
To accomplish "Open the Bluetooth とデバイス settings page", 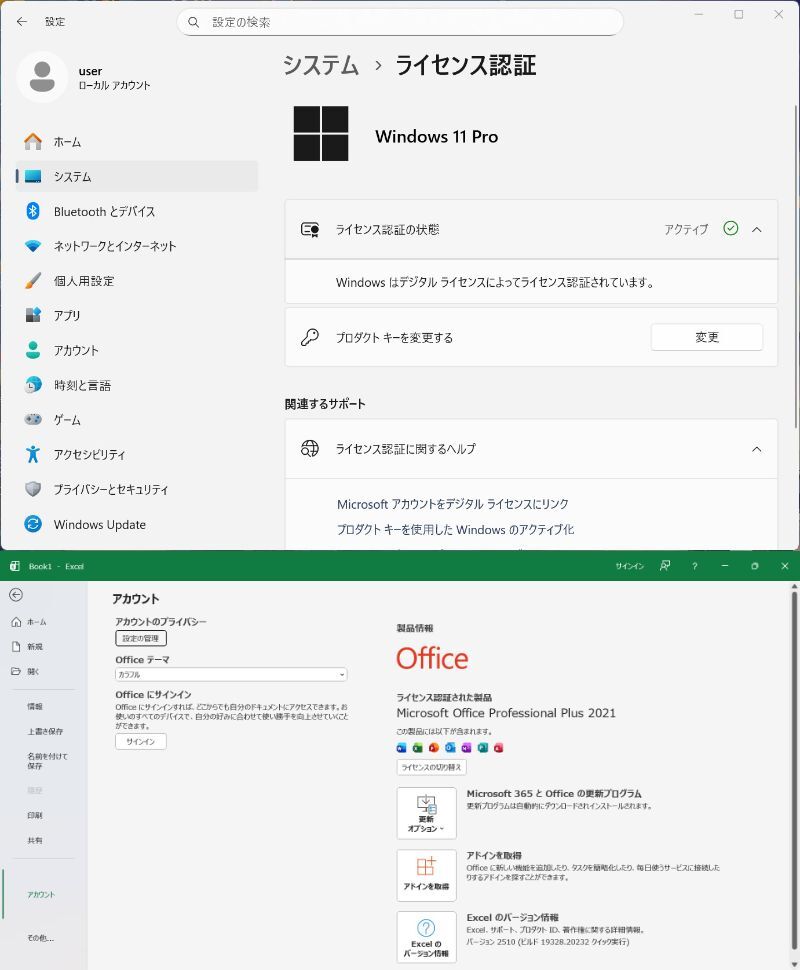I will tap(104, 211).
